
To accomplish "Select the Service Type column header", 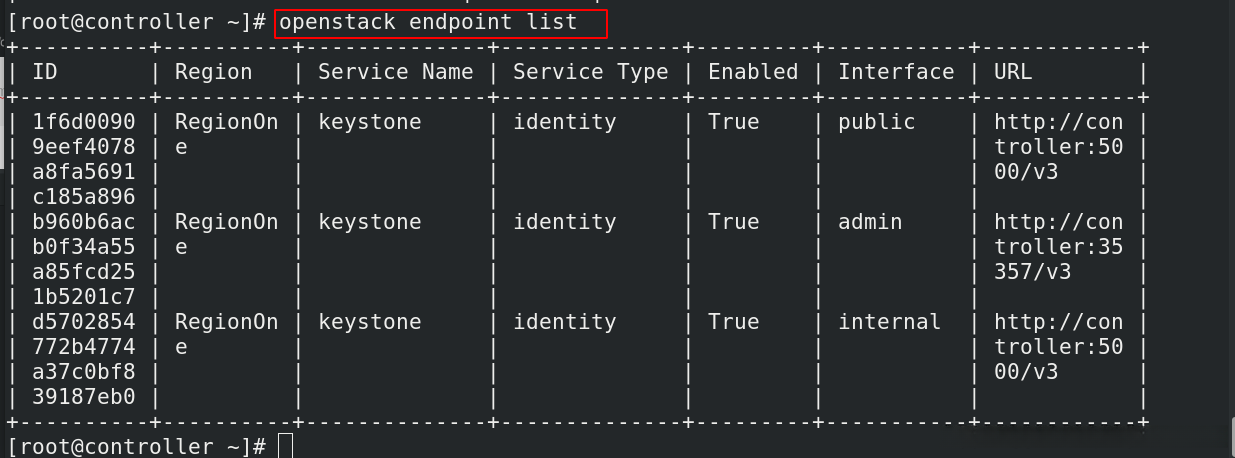I will pyautogui.click(x=590, y=72).
